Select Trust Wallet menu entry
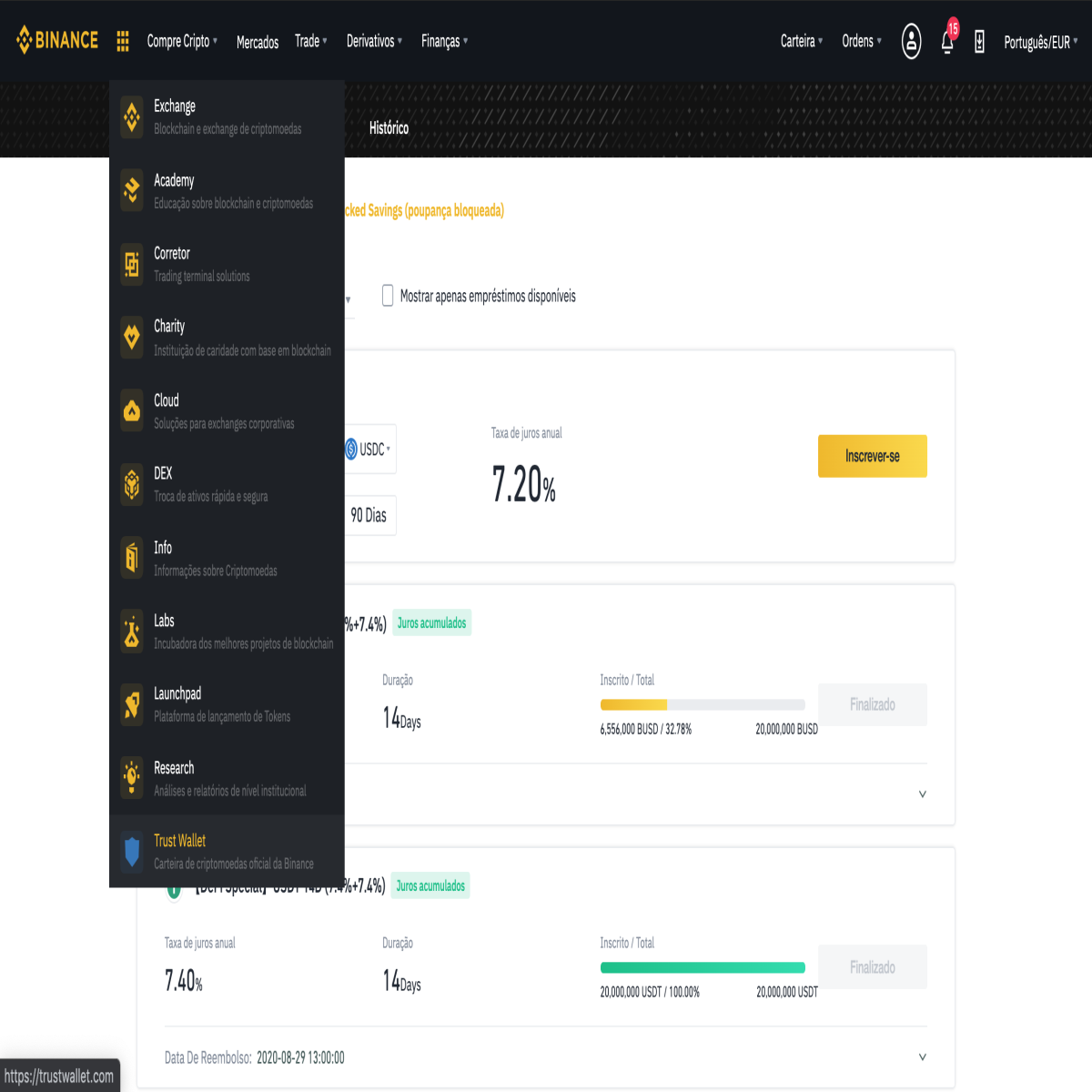 click(227, 852)
